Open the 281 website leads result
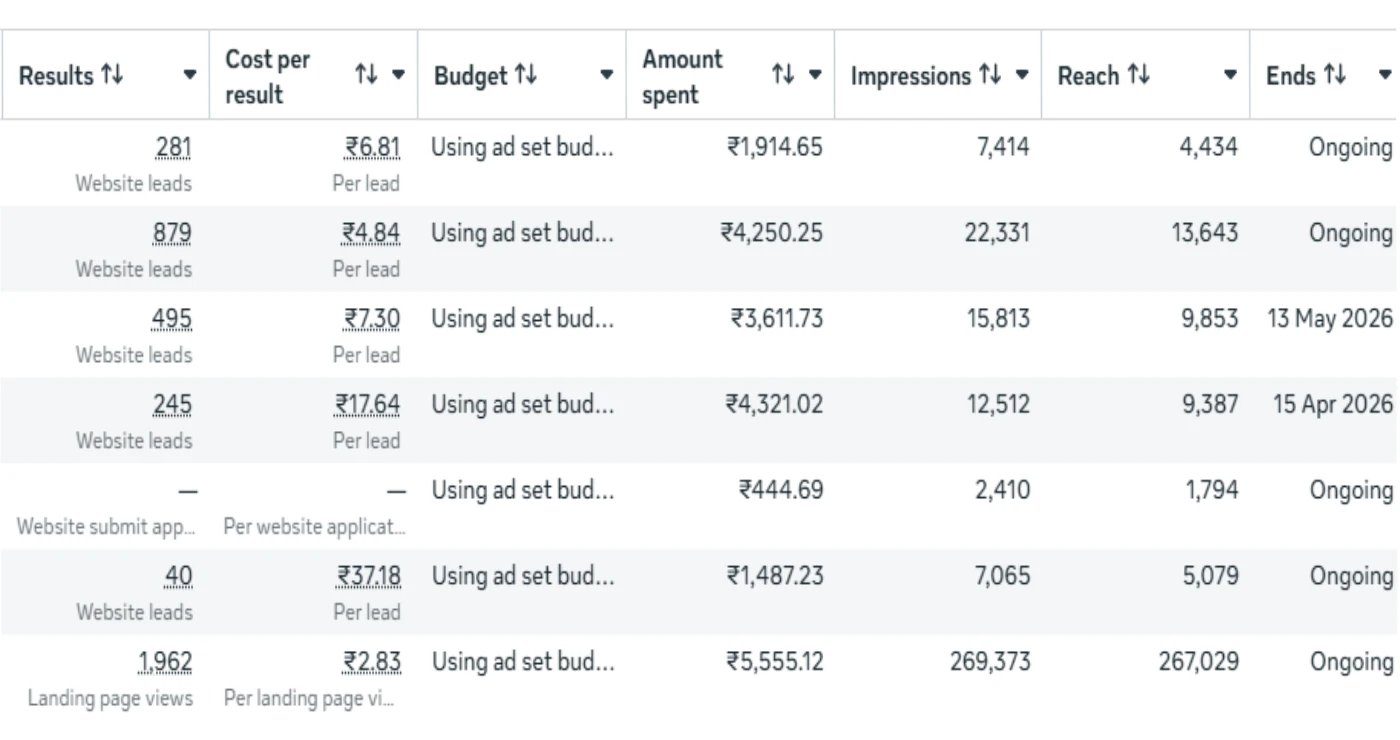Screen dimensions: 1400x740 pyautogui.click(x=173, y=148)
